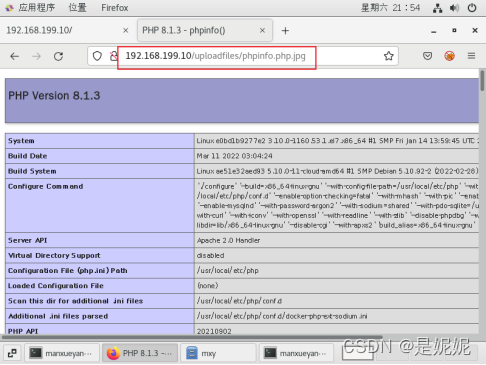Click the Configuration File (php.ini) Path label
The height and width of the screenshot is (365, 486).
(68, 271)
